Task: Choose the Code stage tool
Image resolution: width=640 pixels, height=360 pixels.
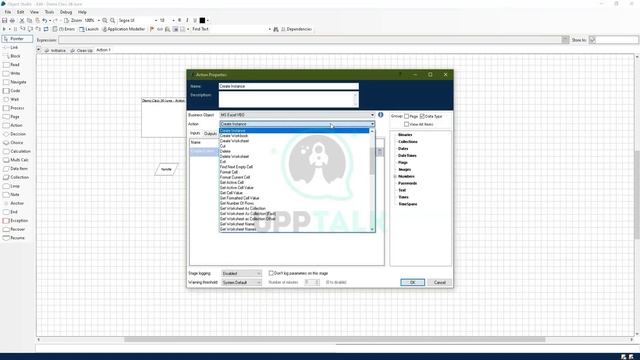Action: [x=15, y=91]
